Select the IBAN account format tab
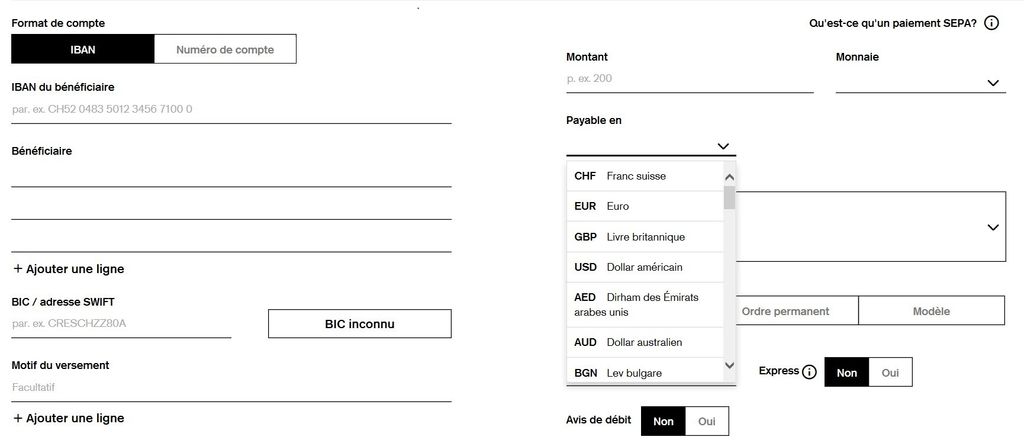 click(83, 49)
